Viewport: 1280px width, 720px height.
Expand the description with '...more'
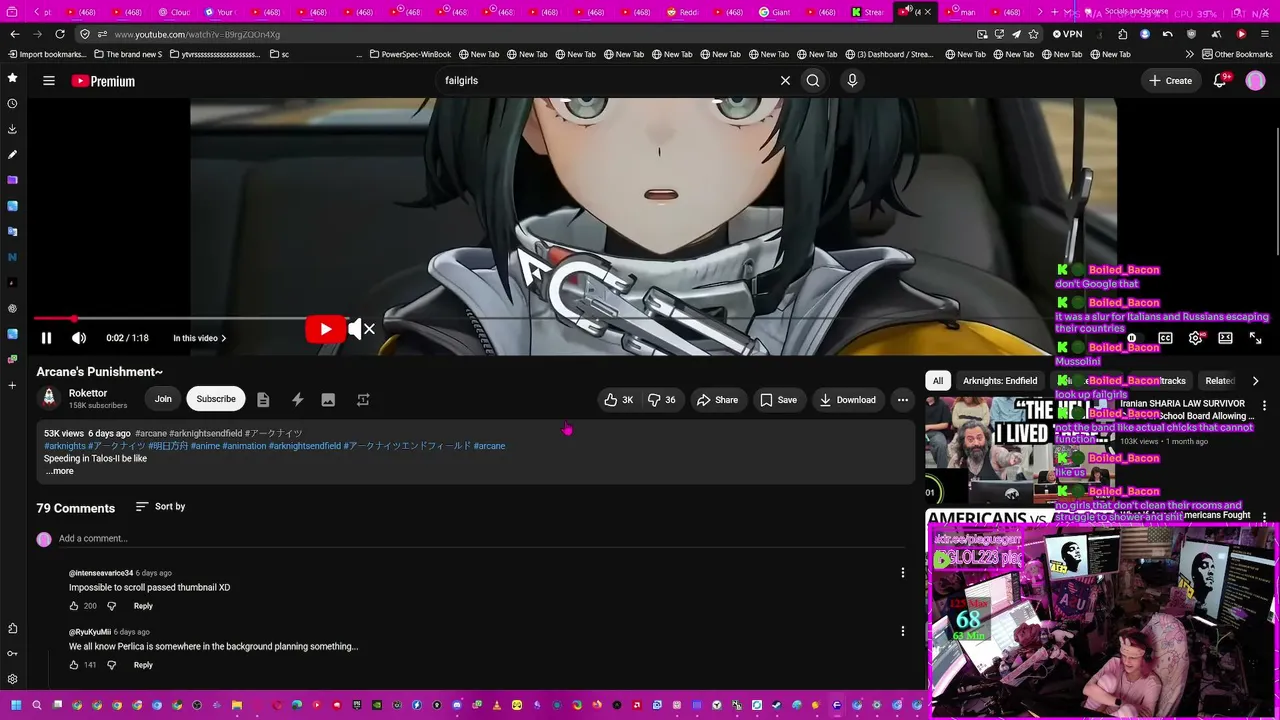(x=59, y=471)
